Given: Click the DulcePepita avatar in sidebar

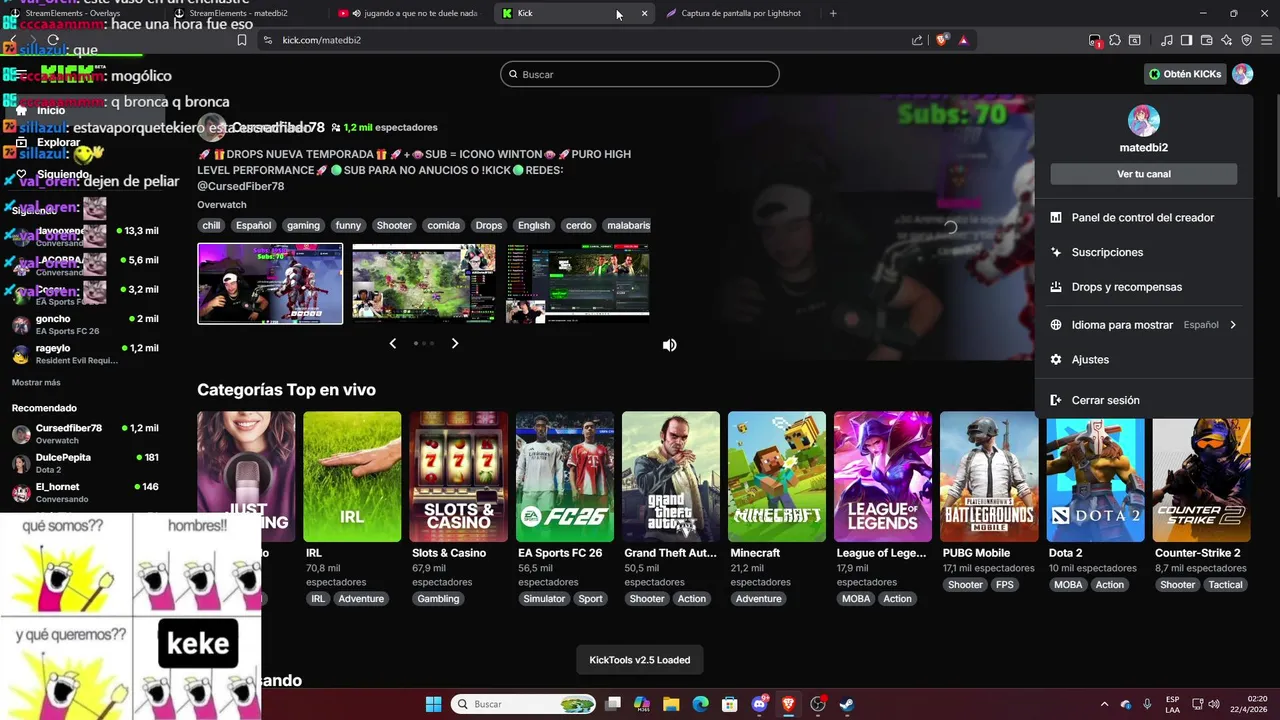Looking at the screenshot, I should (x=21, y=463).
